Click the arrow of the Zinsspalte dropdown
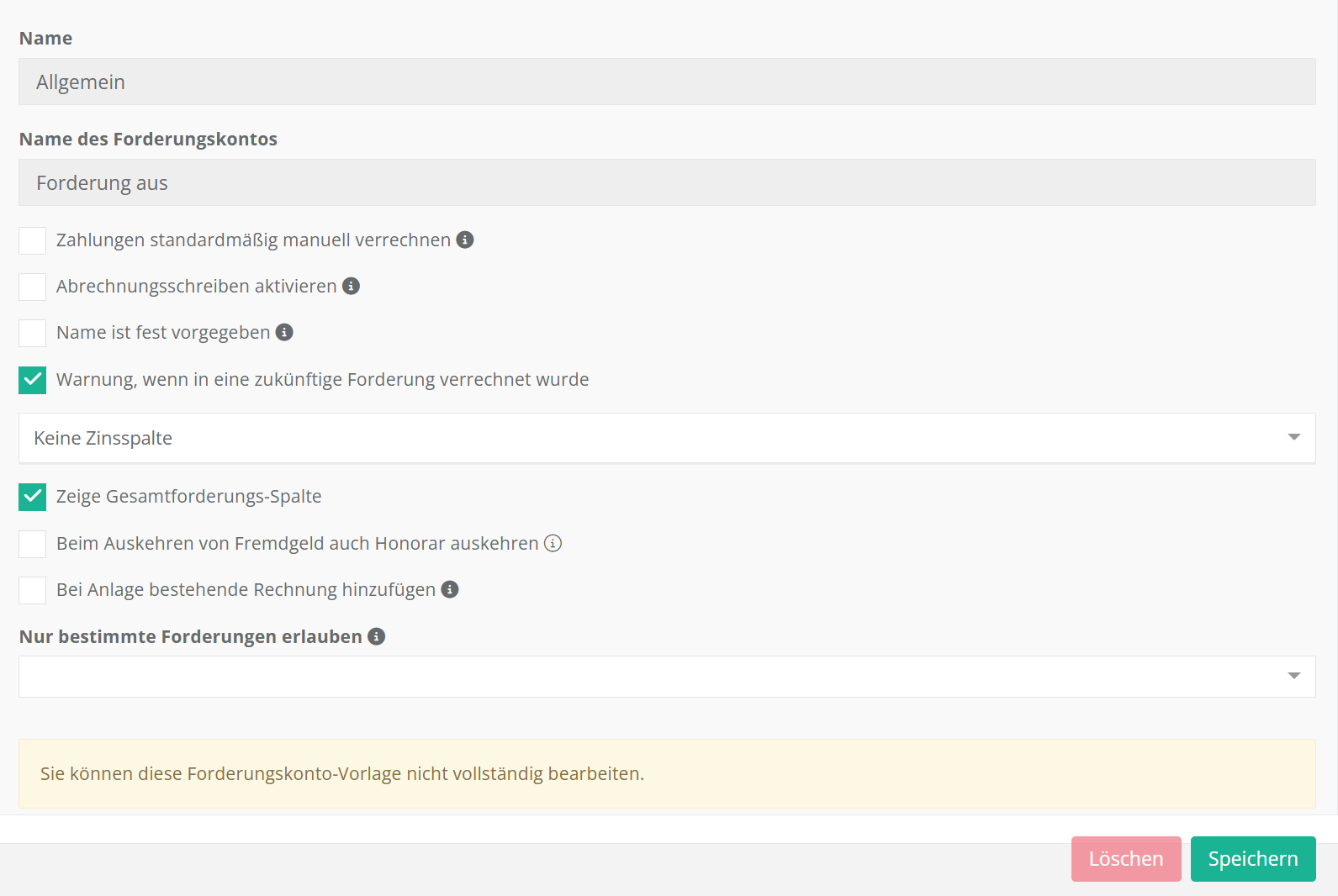This screenshot has width=1338, height=896. click(x=1293, y=437)
